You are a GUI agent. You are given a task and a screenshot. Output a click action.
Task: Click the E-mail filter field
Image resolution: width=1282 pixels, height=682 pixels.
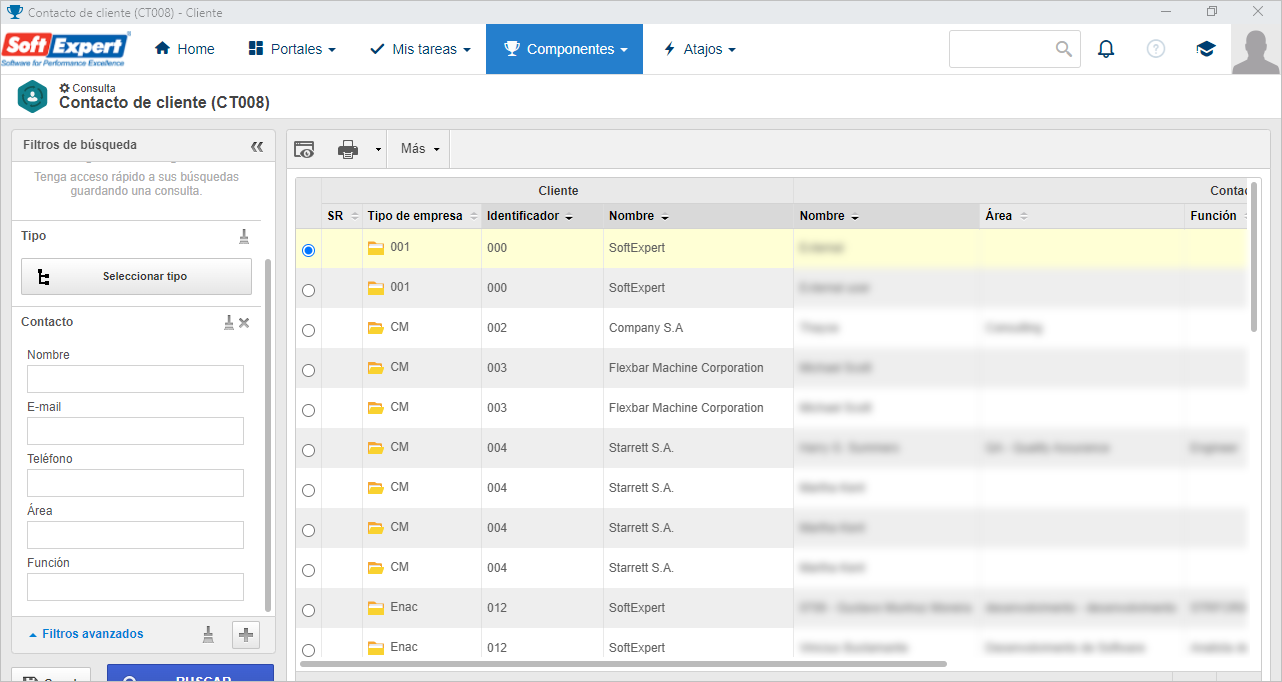[135, 431]
